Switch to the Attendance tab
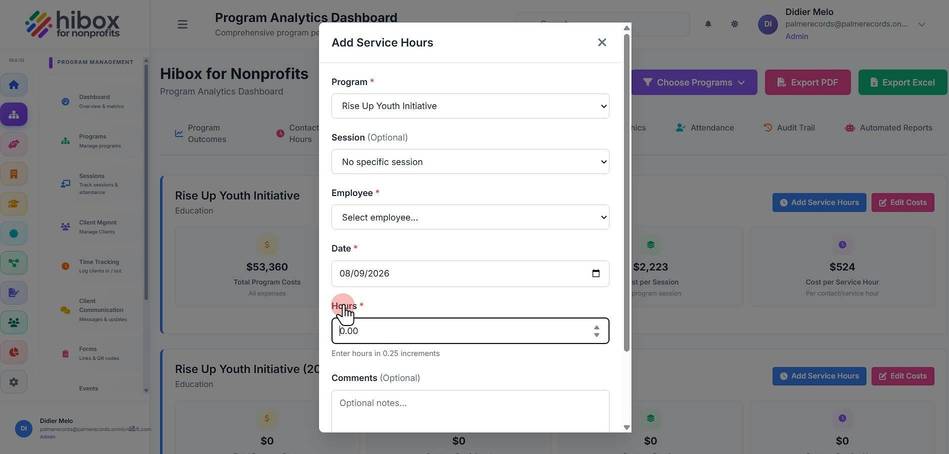This screenshot has height=454, width=949. (704, 128)
